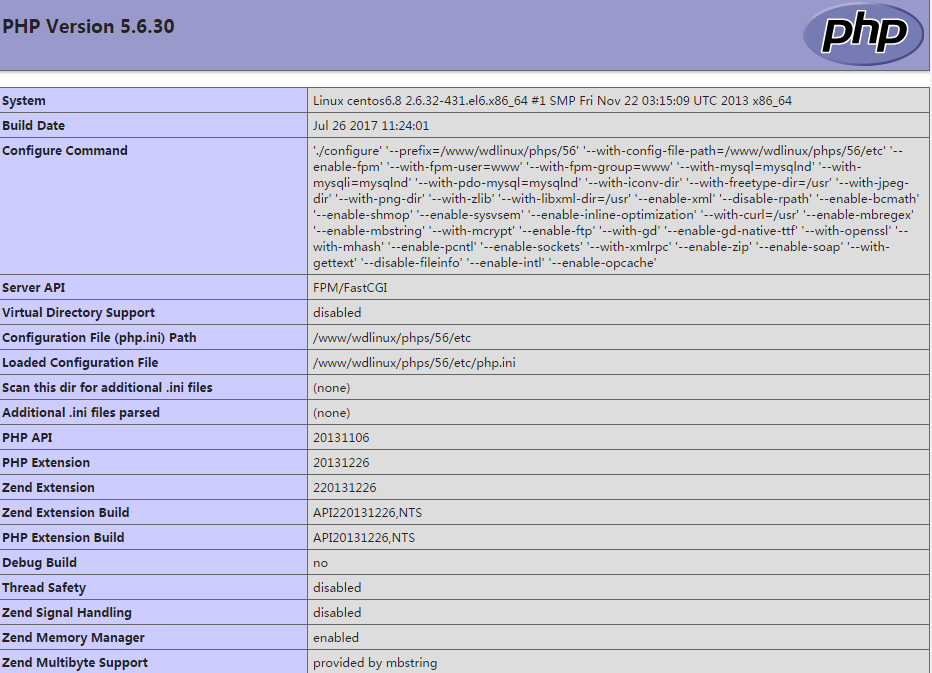
Task: Click the '/www/wdlinux/phps/56/etc' path value
Action: (392, 338)
